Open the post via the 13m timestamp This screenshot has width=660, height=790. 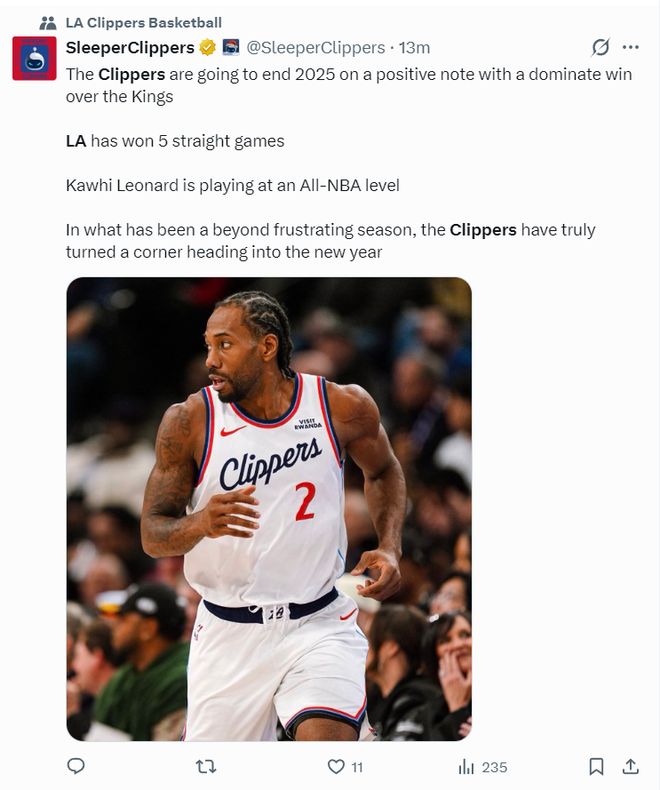click(x=414, y=47)
